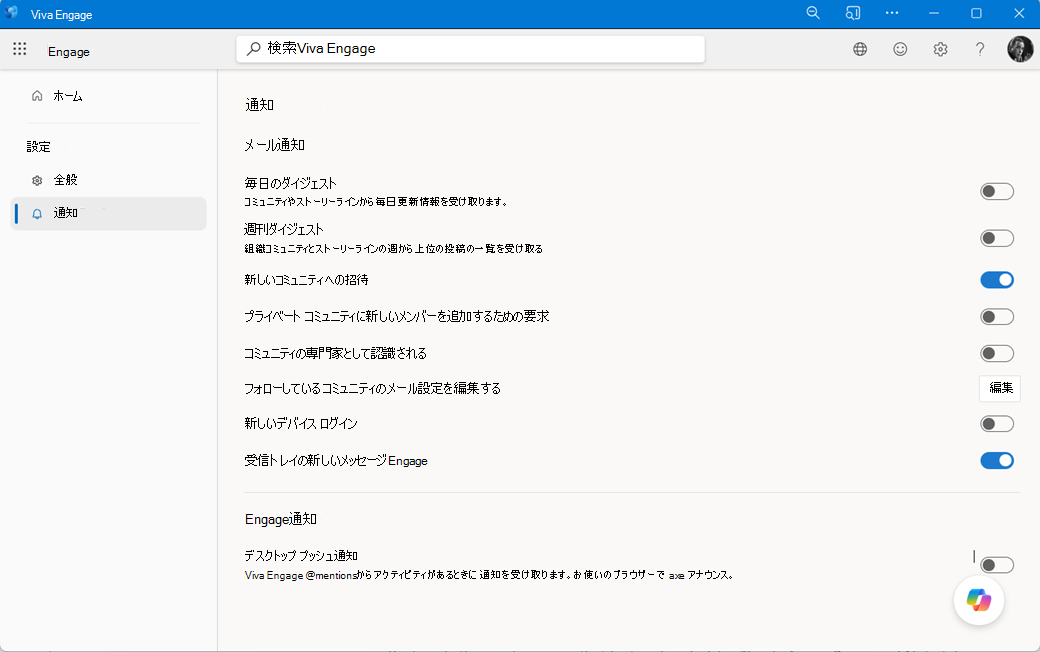Enable the 毎日のダイジェスト toggle
The image size is (1040, 652).
(997, 192)
